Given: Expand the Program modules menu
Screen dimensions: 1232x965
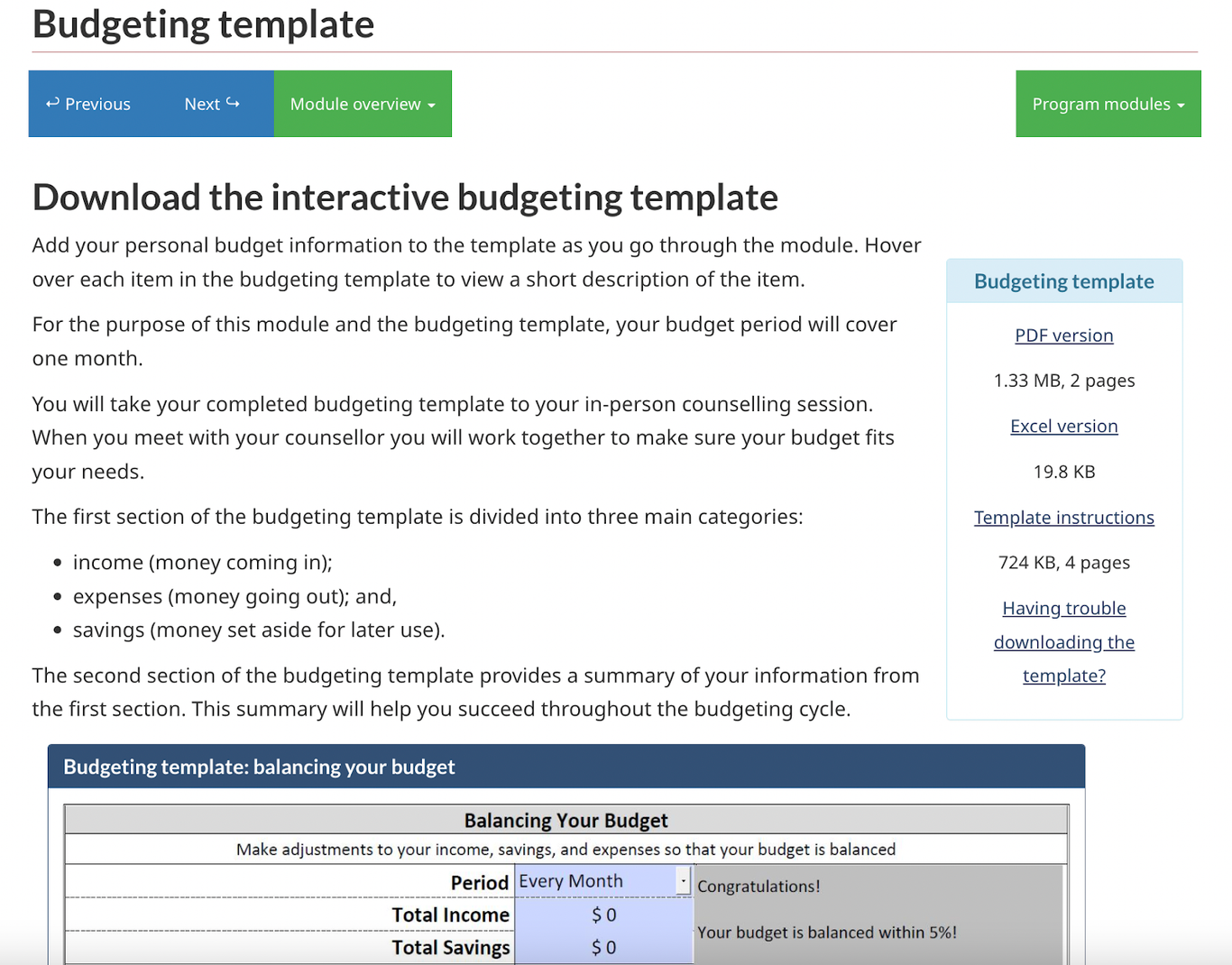Looking at the screenshot, I should point(1108,103).
